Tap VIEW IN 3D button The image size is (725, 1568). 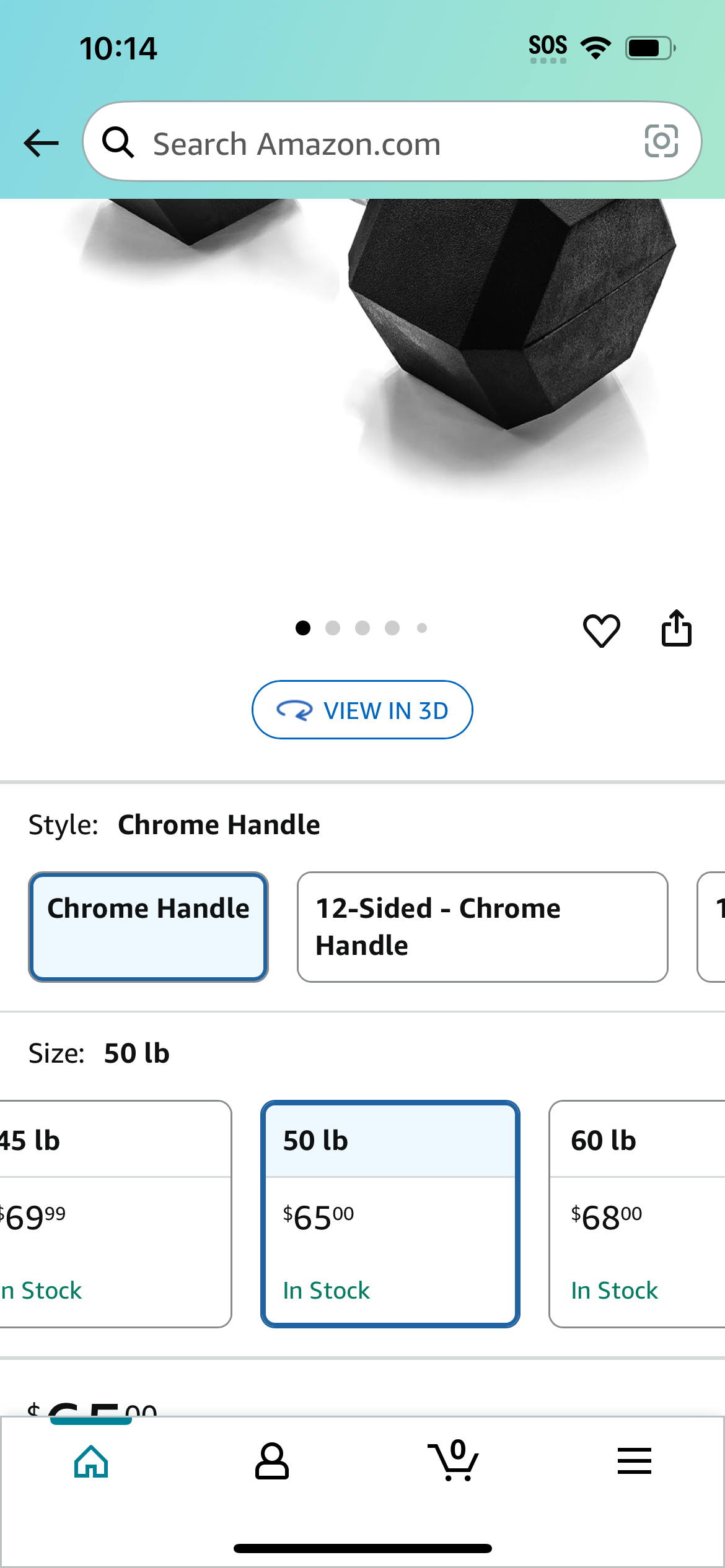[x=362, y=710]
